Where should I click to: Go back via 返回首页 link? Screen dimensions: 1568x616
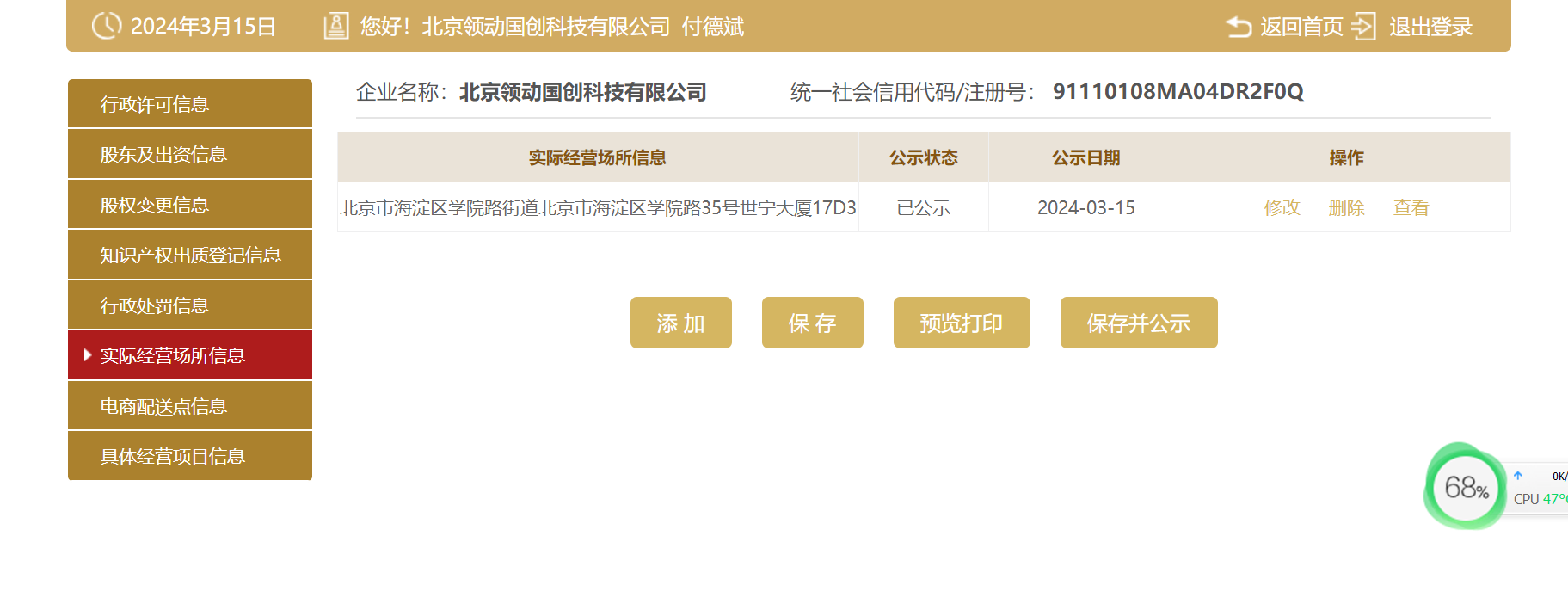pyautogui.click(x=1301, y=27)
